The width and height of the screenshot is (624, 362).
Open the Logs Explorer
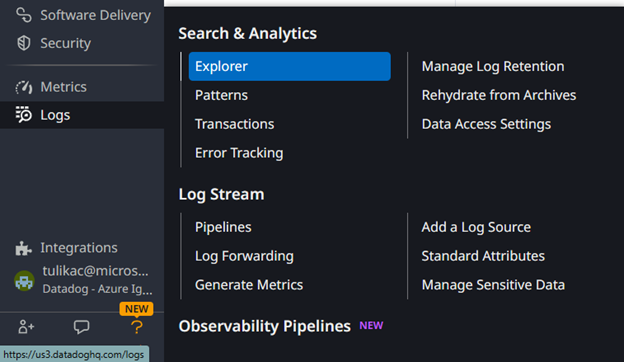290,66
